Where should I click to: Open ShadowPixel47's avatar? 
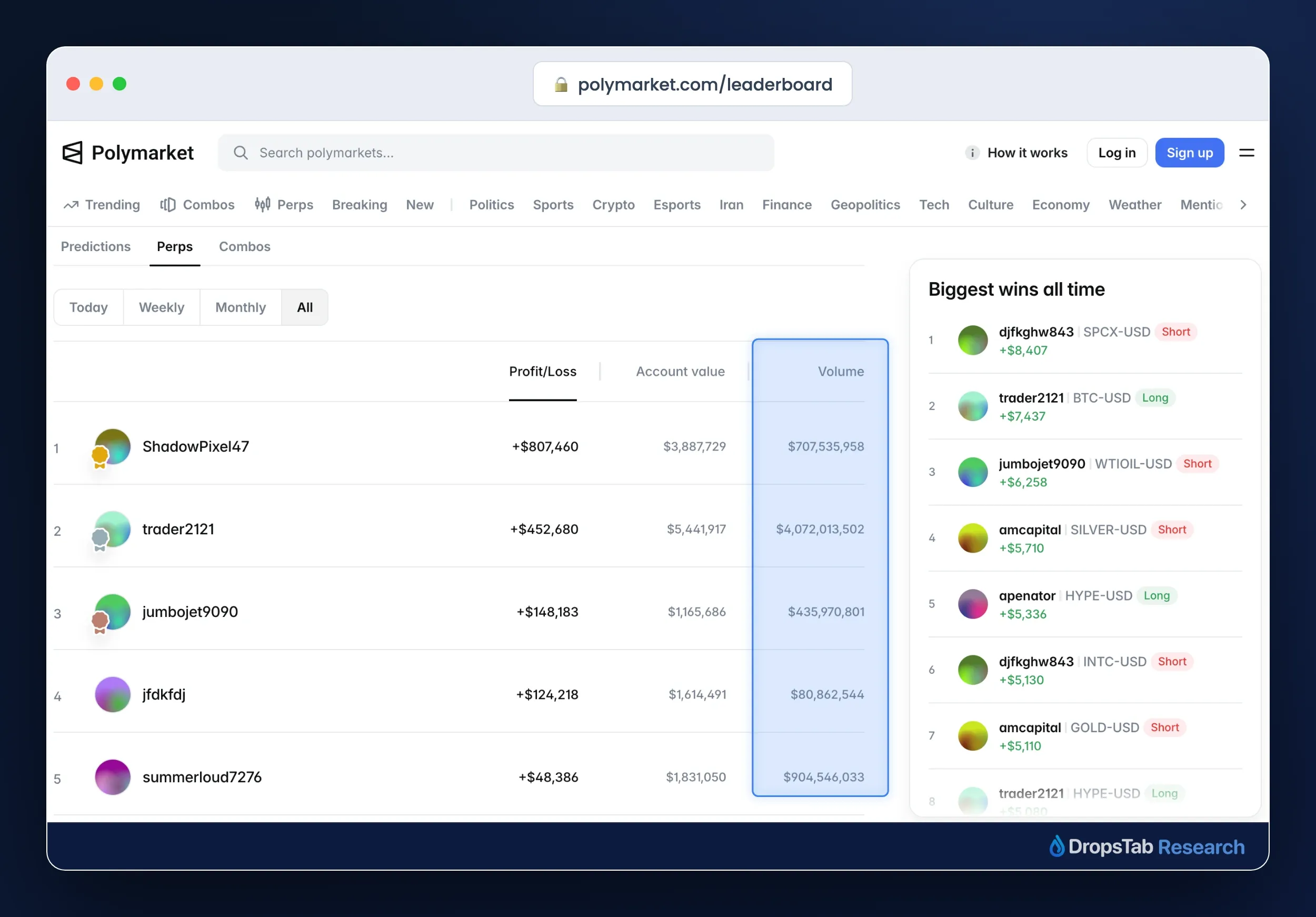click(112, 446)
